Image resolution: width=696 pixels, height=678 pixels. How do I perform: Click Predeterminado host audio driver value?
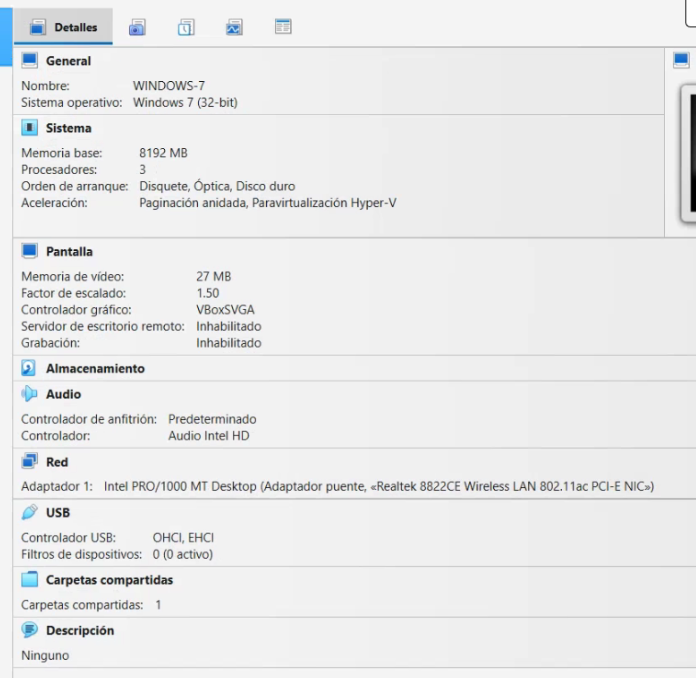212,419
